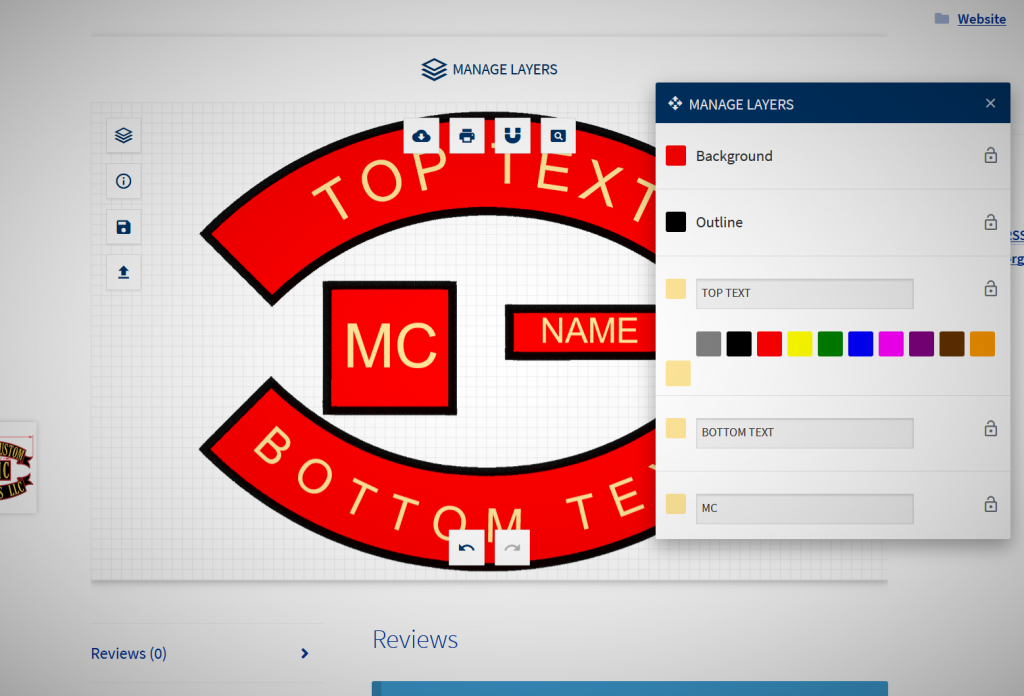The width and height of the screenshot is (1024, 696).
Task: Save design with the floppy disk icon
Action: click(124, 227)
